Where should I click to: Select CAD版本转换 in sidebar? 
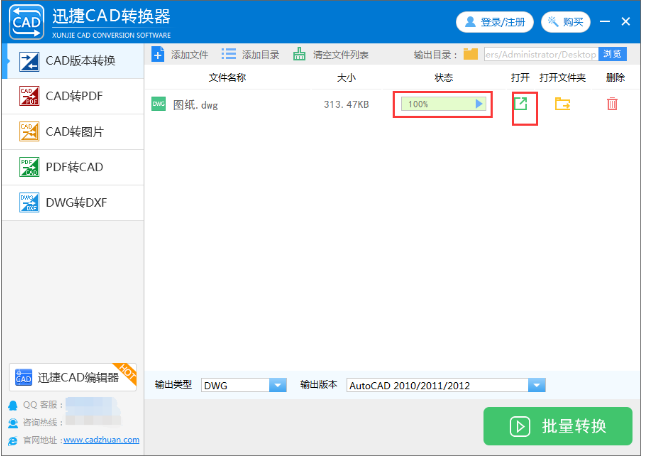click(x=73, y=61)
